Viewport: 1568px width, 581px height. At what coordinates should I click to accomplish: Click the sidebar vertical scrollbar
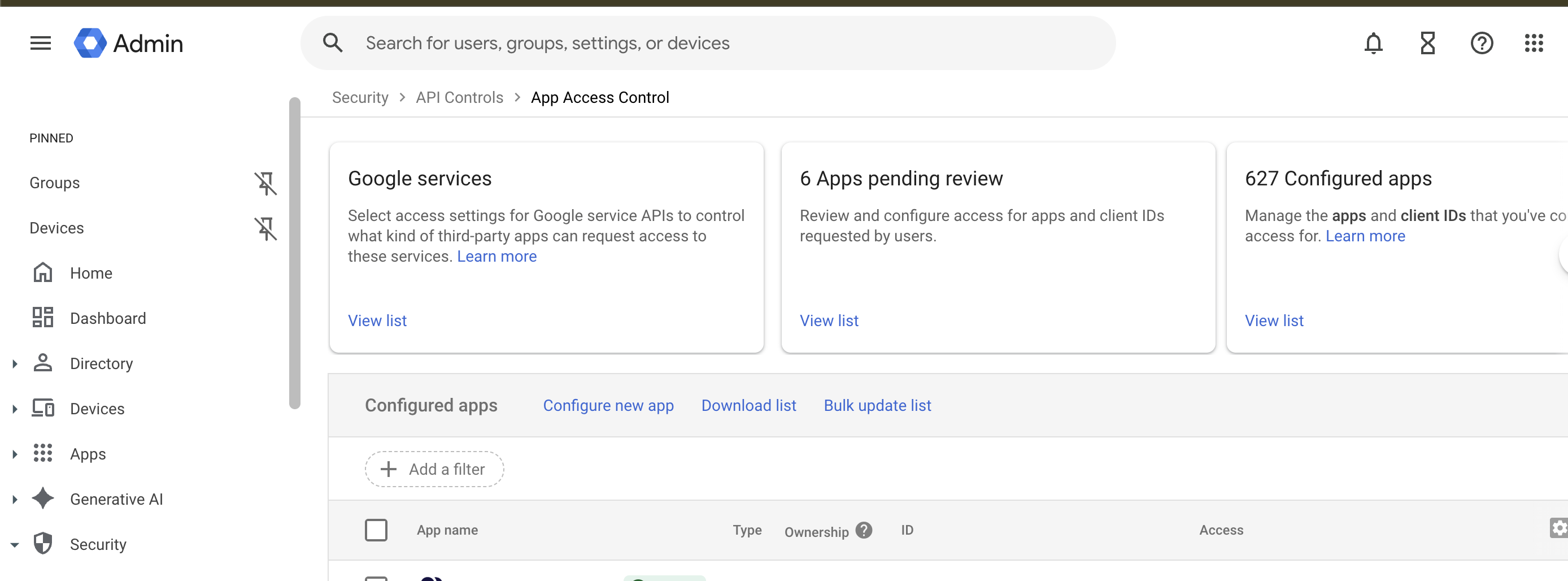click(x=295, y=253)
